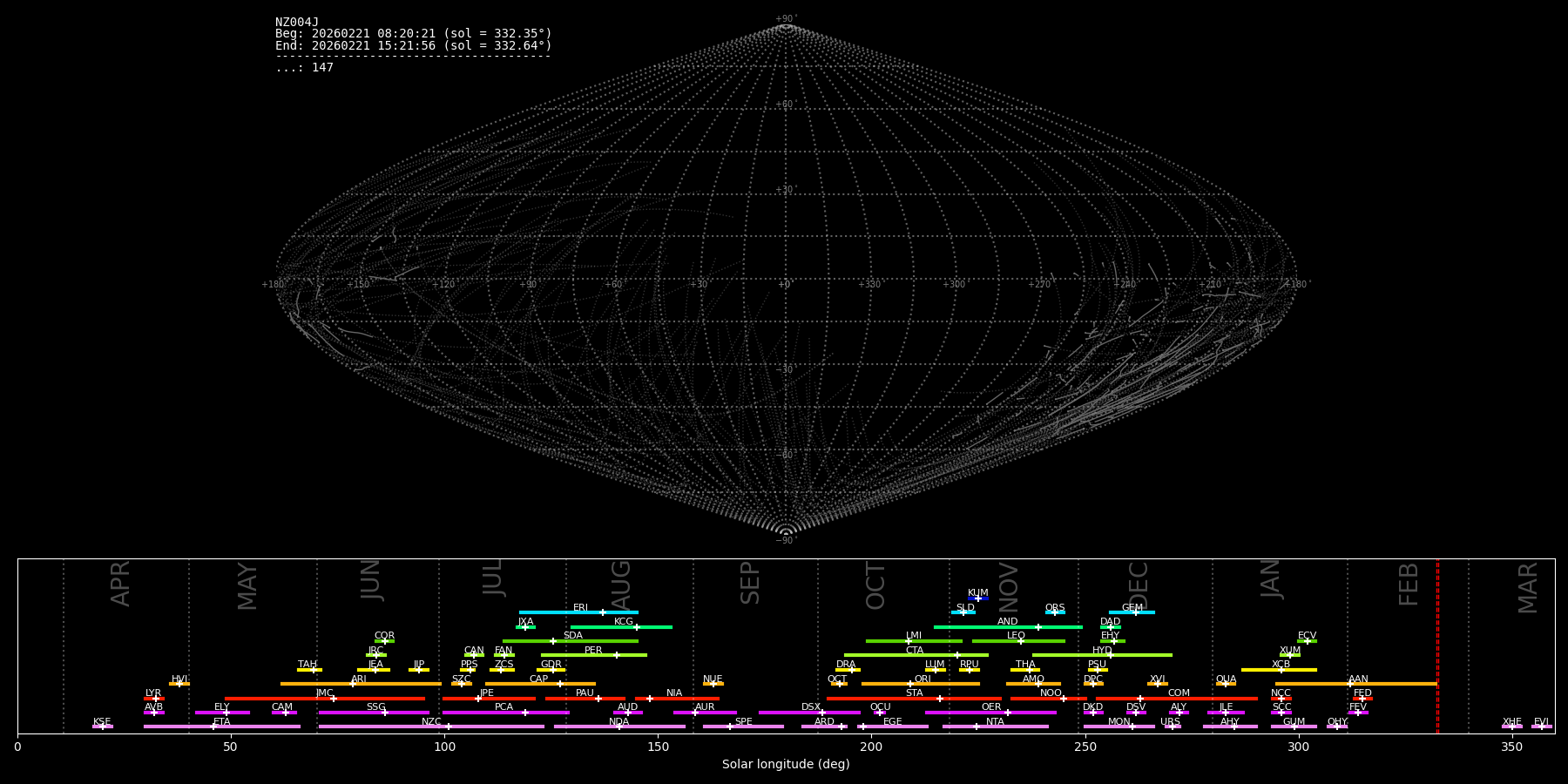Click the LEO shower label

click(x=1016, y=635)
